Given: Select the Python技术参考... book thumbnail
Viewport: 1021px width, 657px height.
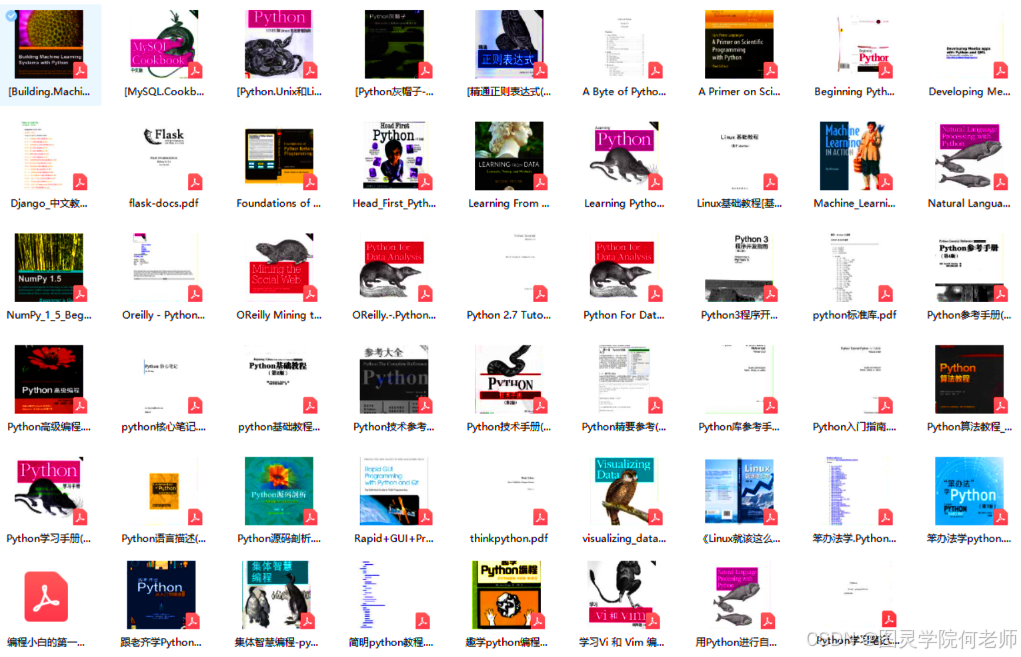Looking at the screenshot, I should [x=394, y=380].
